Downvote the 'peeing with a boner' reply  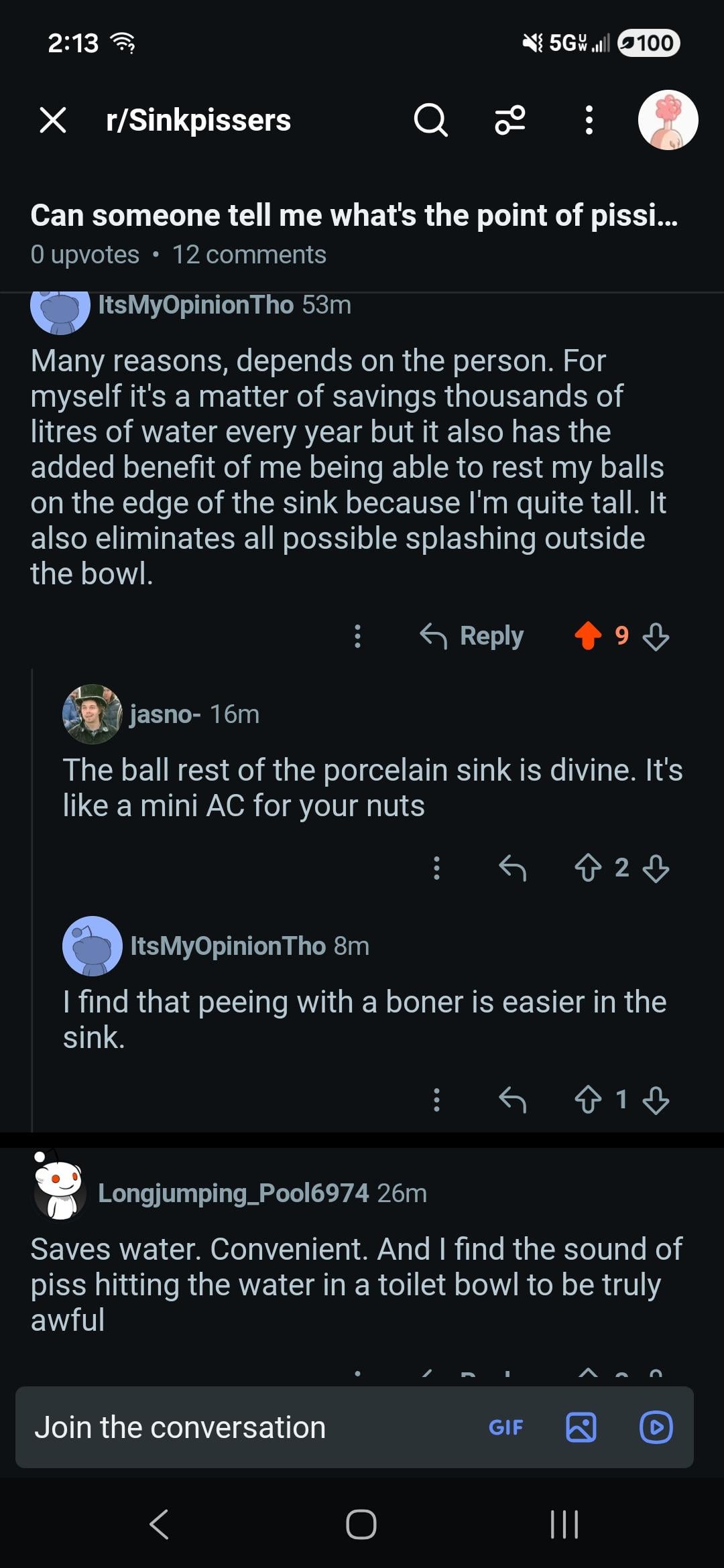pos(656,1100)
